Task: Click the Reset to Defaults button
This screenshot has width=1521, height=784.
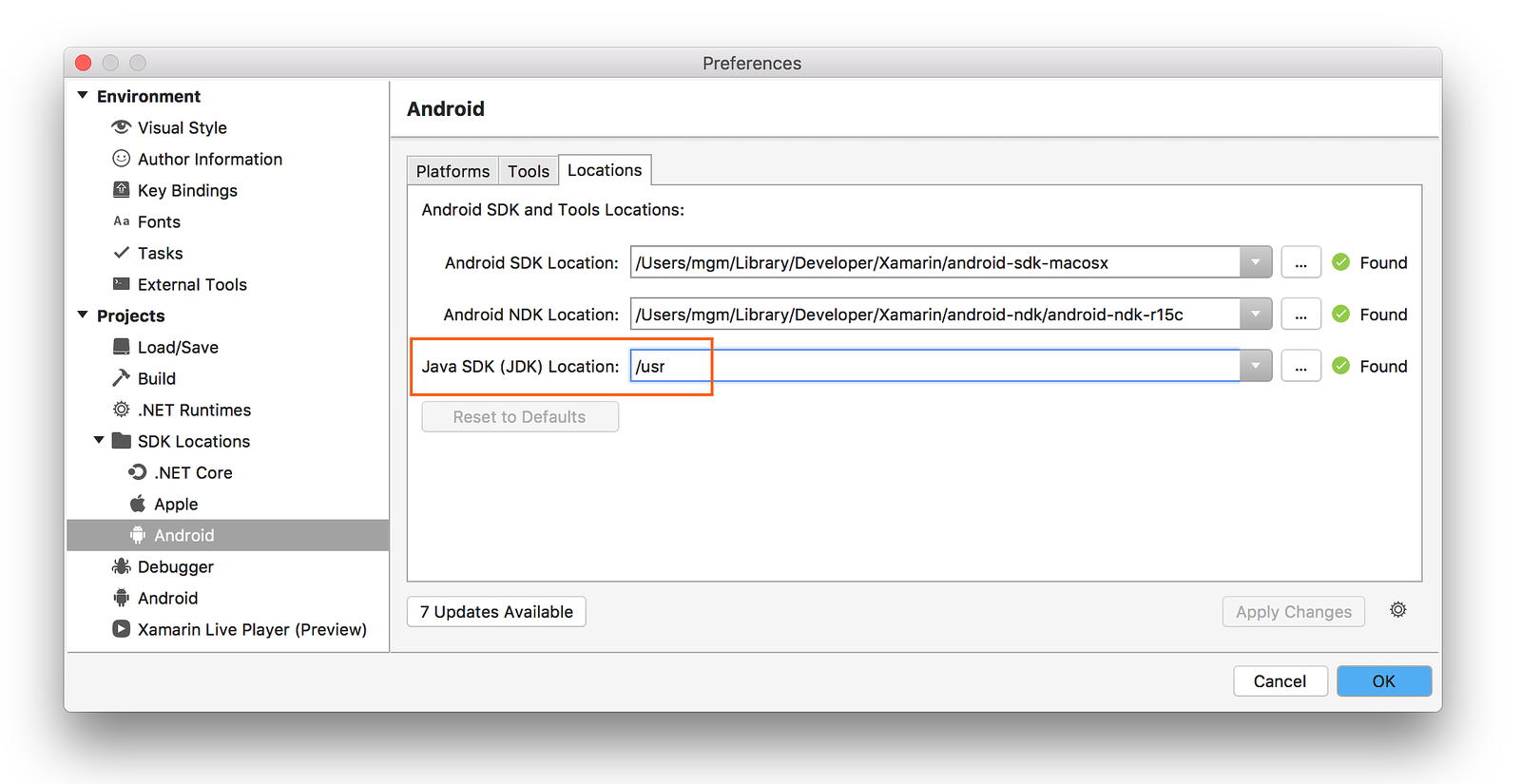Action: coord(520,416)
